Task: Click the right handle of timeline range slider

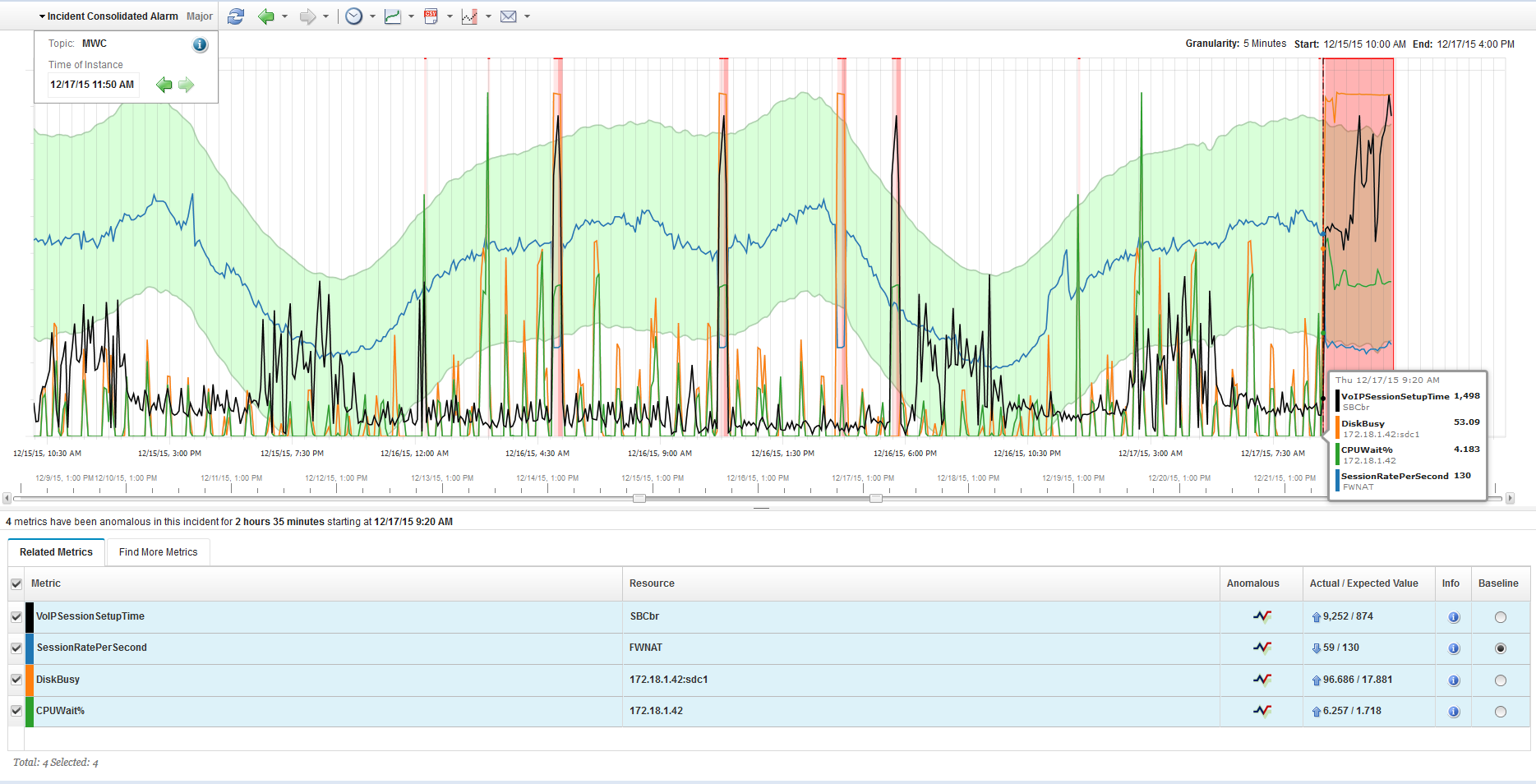Action: (876, 498)
